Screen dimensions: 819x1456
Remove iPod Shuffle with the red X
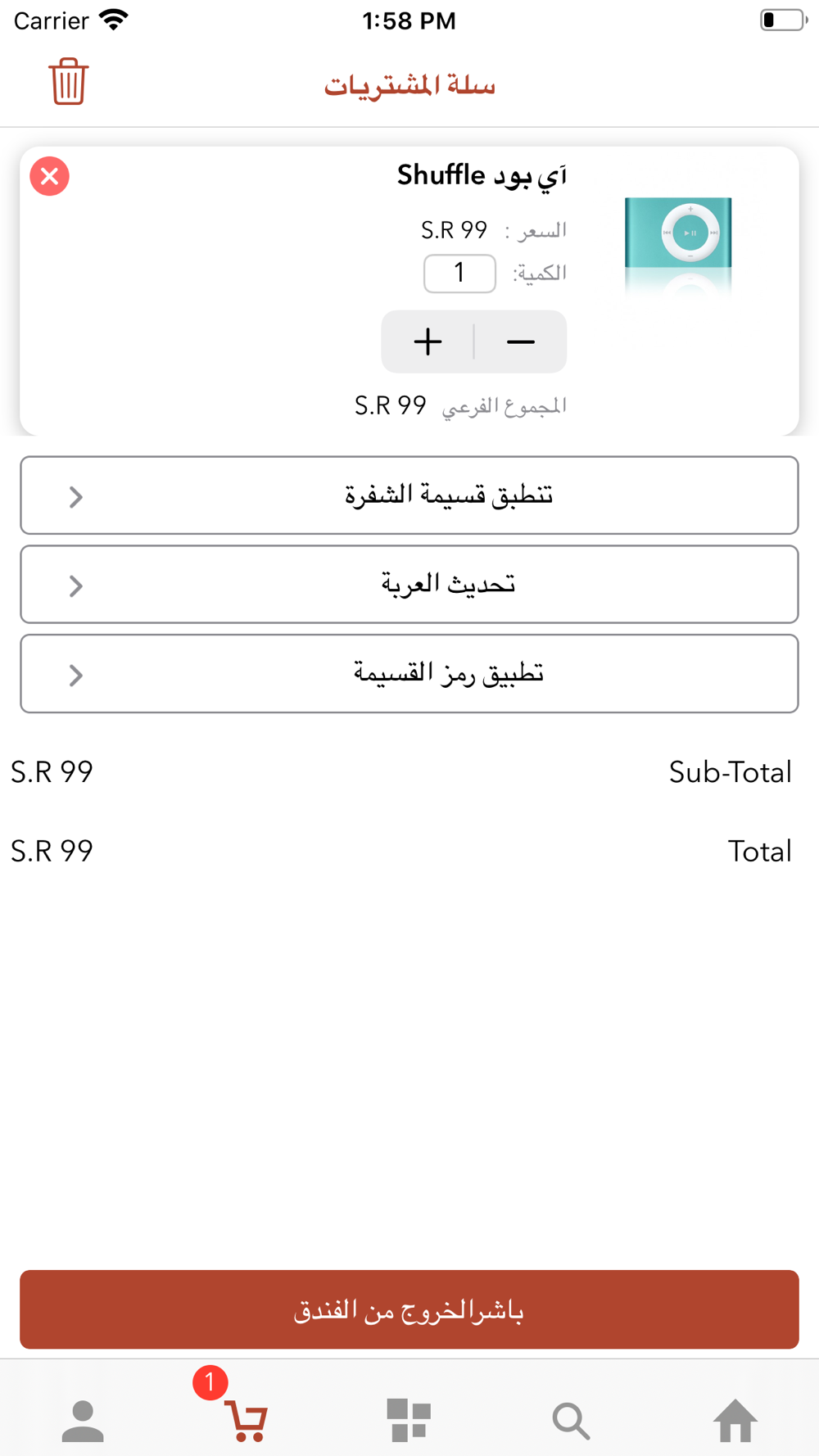(x=50, y=176)
